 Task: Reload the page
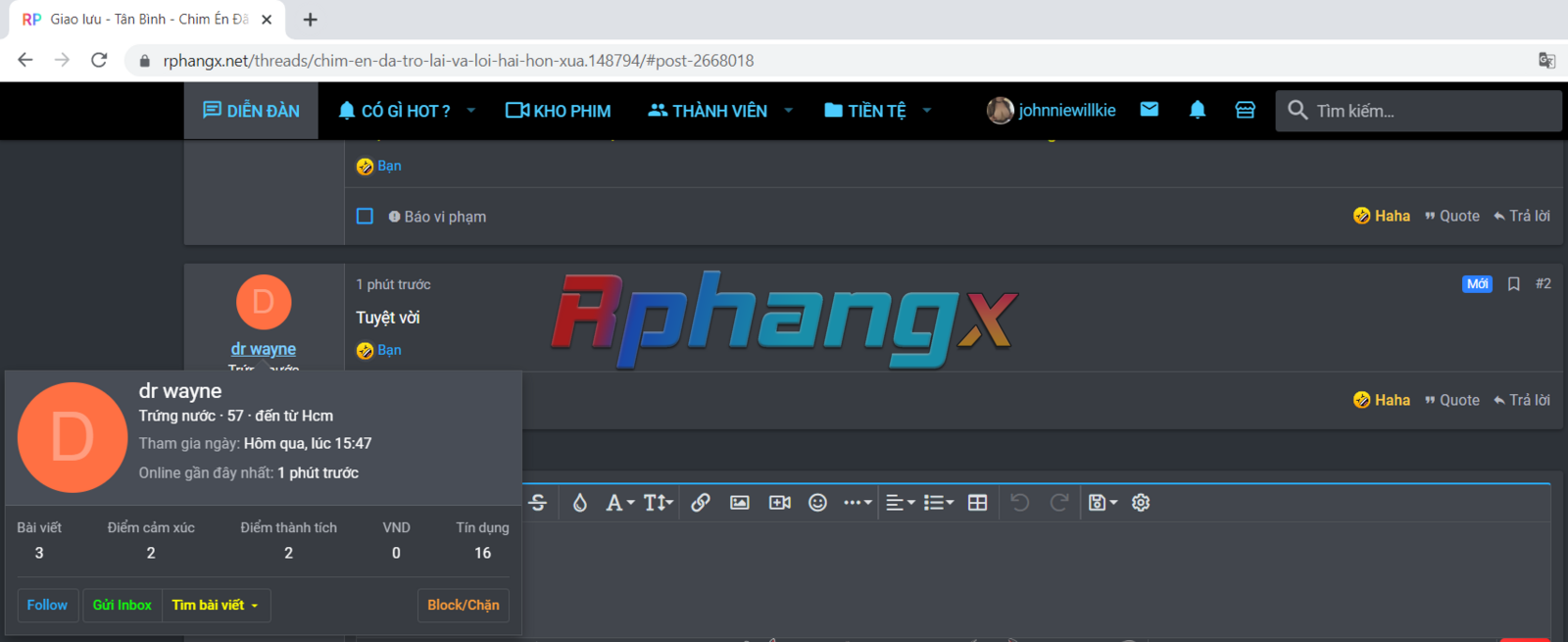(99, 60)
